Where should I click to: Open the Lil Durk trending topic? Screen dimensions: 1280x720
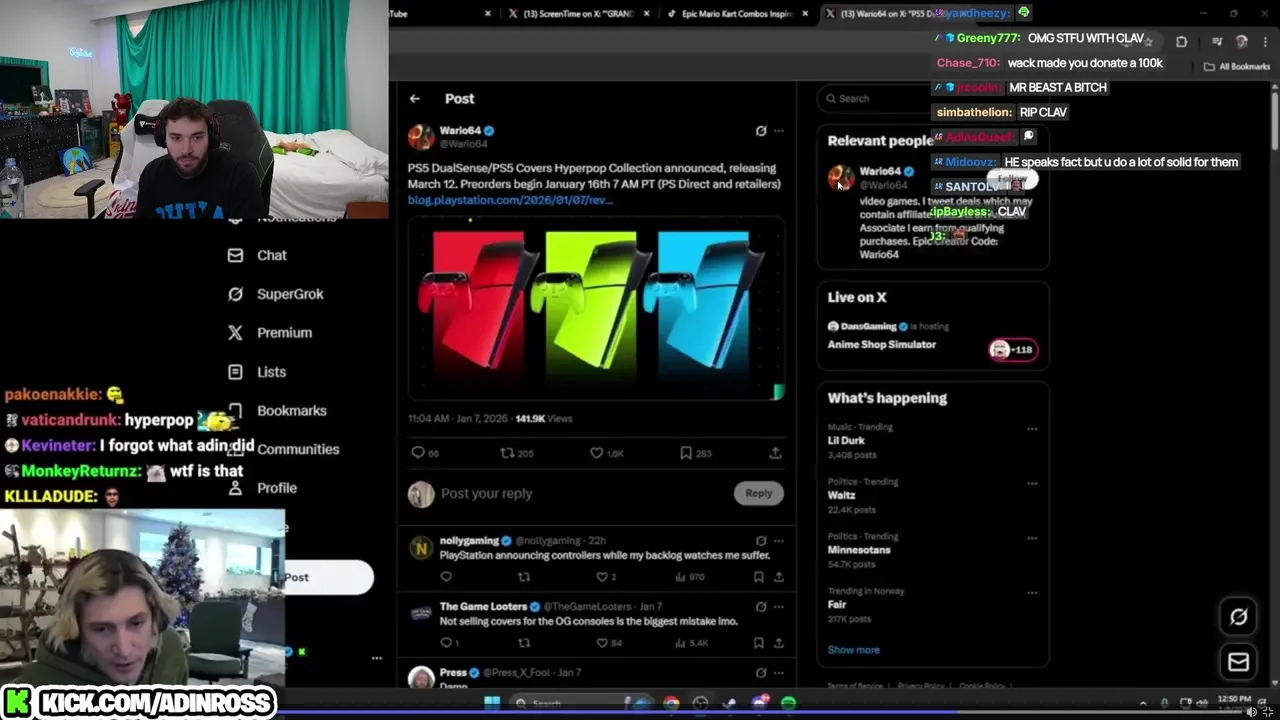(x=846, y=441)
